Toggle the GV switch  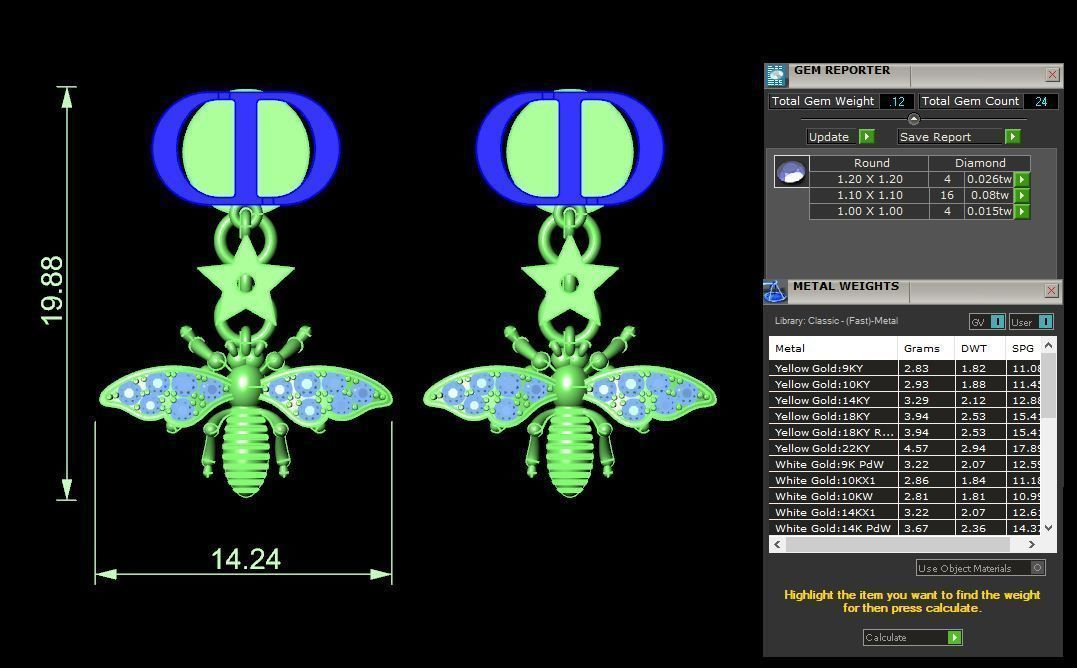click(x=997, y=321)
